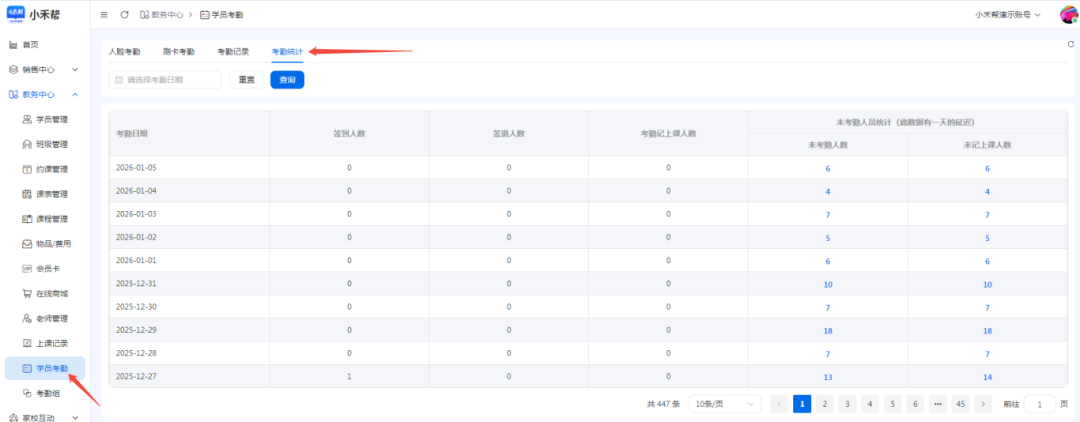The image size is (1080, 422).
Task: Switch to the 人脸考勤 tab
Action: pos(124,51)
